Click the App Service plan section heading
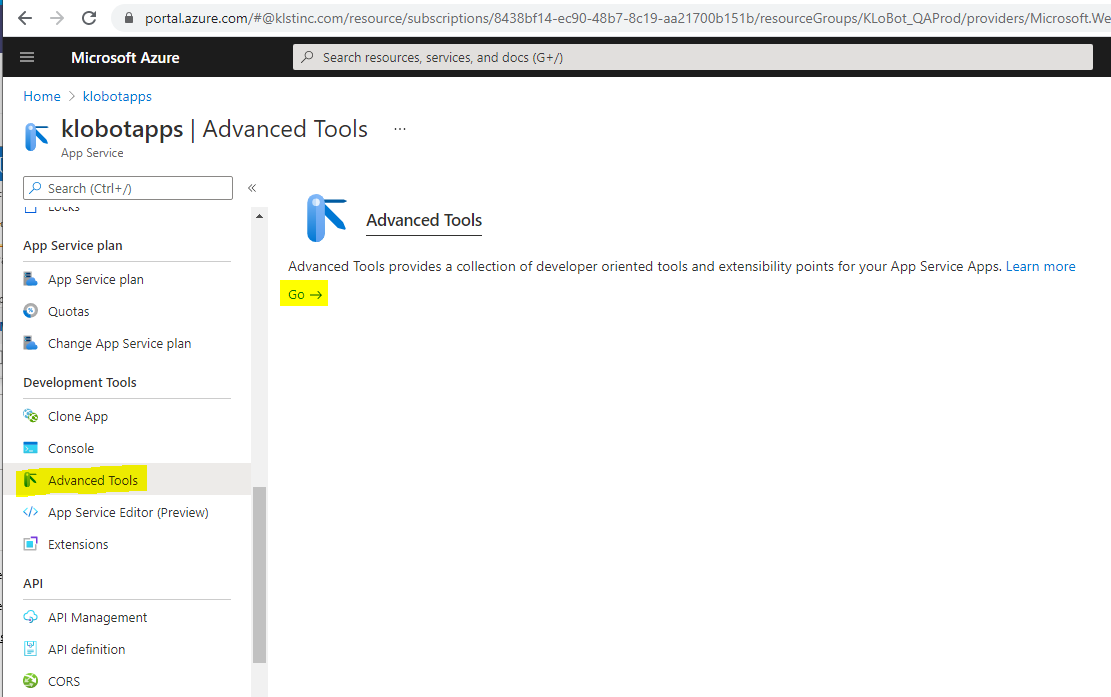 tap(72, 245)
